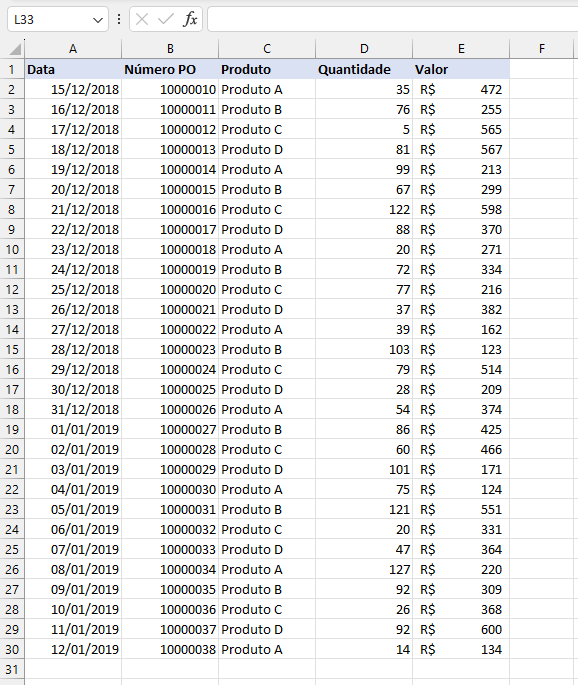The height and width of the screenshot is (685, 578).
Task: Select row 30 header
Action: point(12,649)
